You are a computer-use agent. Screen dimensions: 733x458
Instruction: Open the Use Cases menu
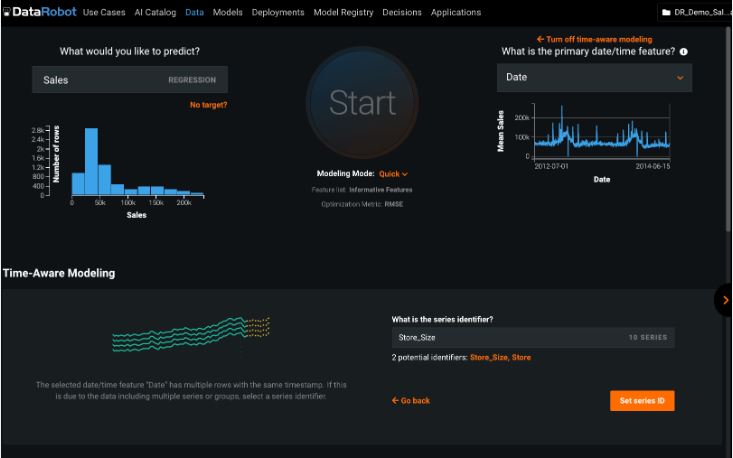[x=104, y=13]
